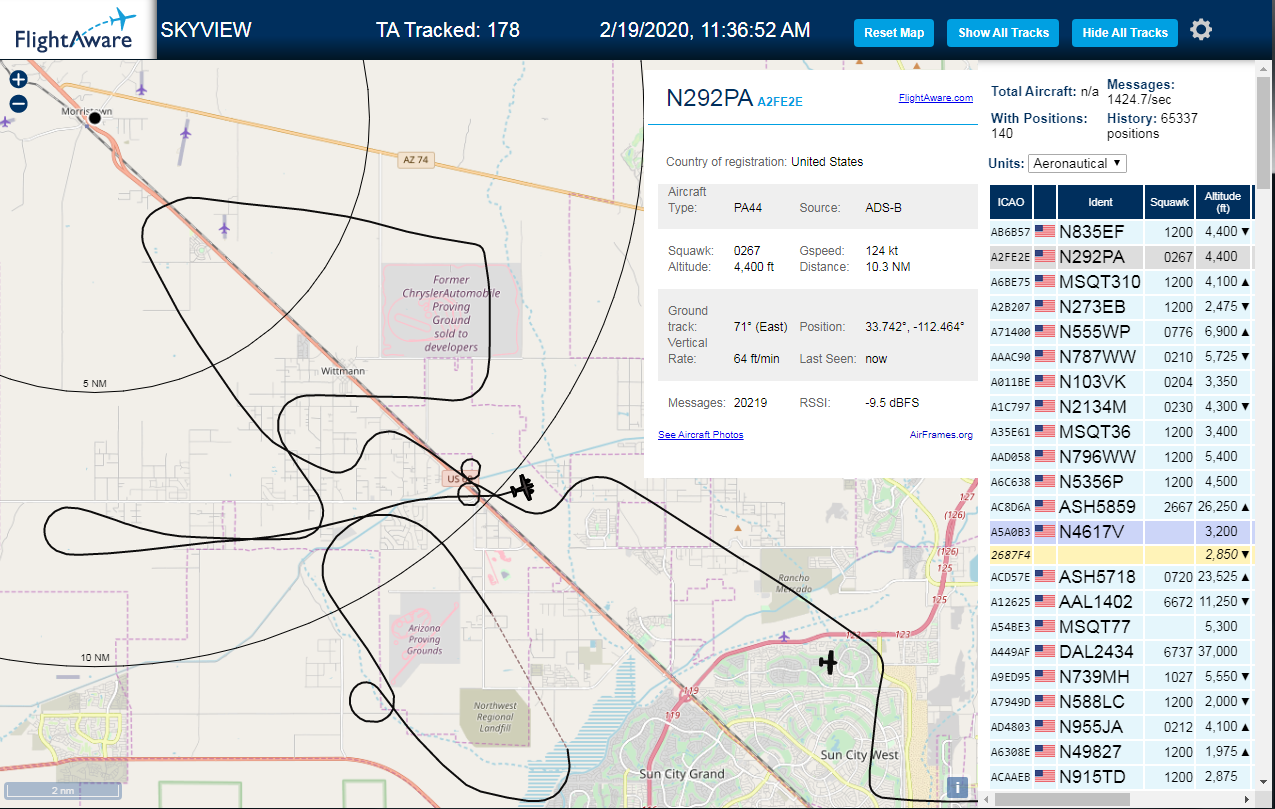This screenshot has width=1275, height=809.
Task: Sort the table by Squawk column header
Action: 1170,202
